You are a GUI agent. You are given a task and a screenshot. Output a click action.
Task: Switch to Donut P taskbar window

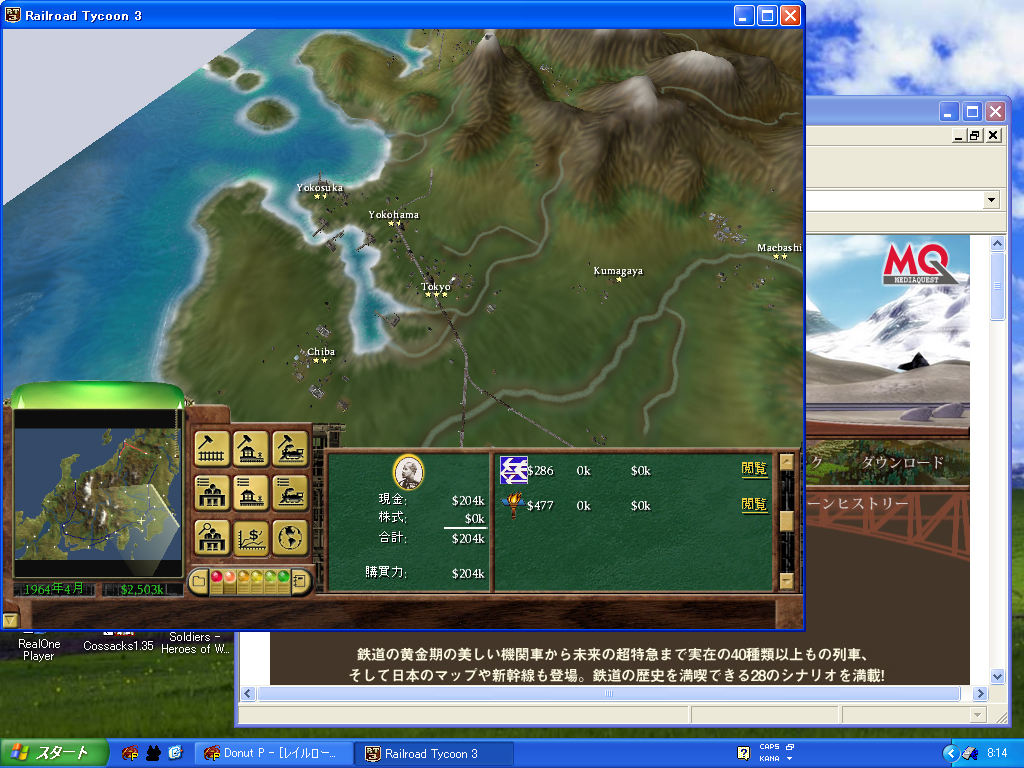(x=274, y=753)
